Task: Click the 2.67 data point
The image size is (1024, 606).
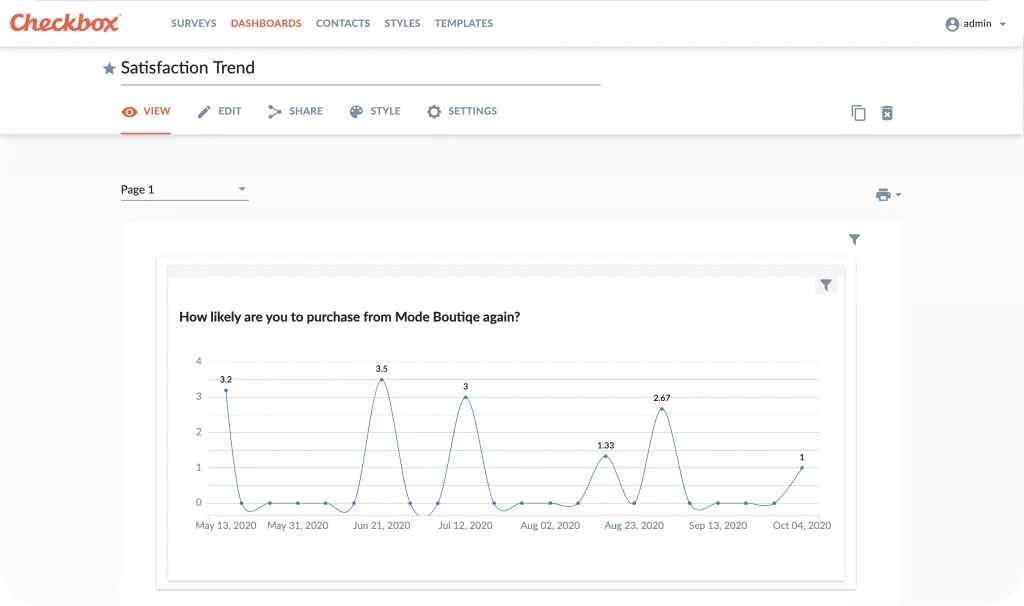Action: 662,409
